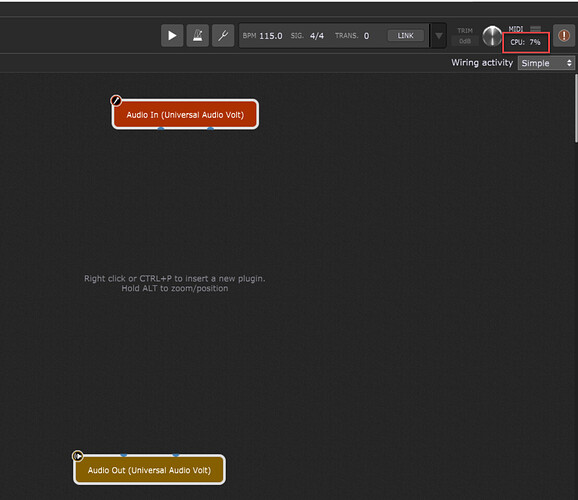Expand the tempo bar dropdown arrow
578x500 pixels.
click(439, 36)
